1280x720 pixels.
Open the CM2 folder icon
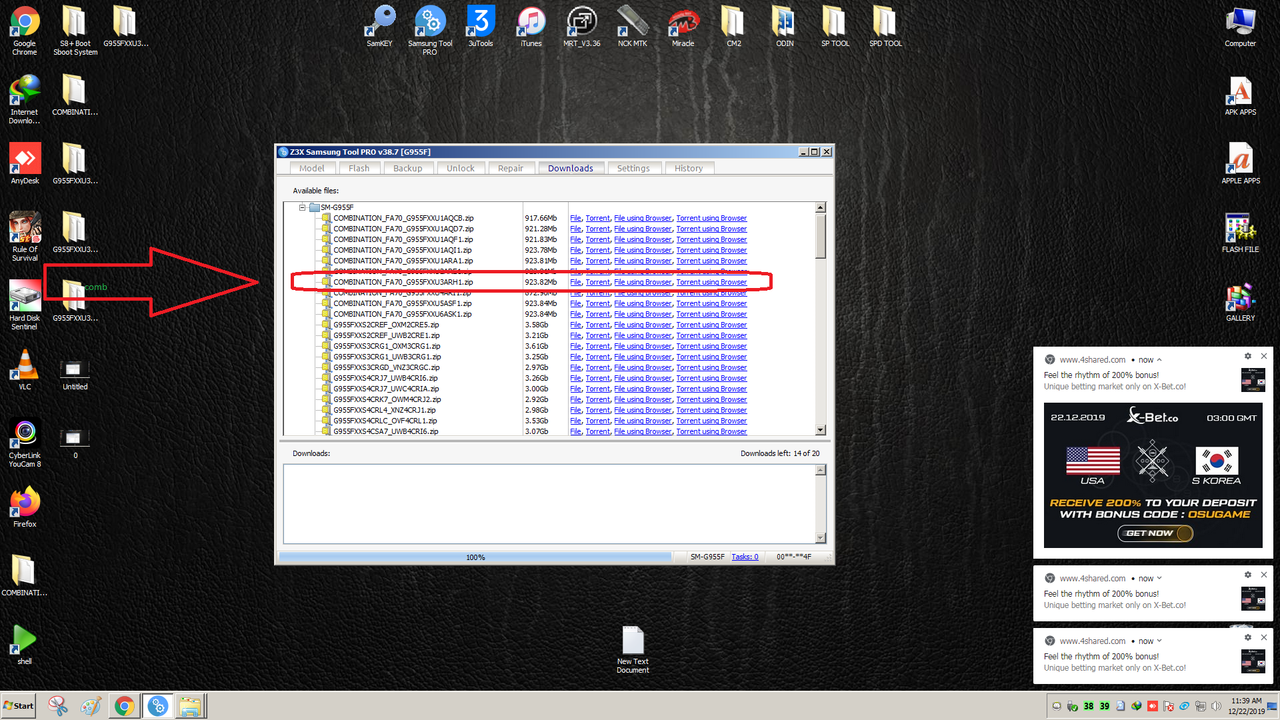(733, 27)
